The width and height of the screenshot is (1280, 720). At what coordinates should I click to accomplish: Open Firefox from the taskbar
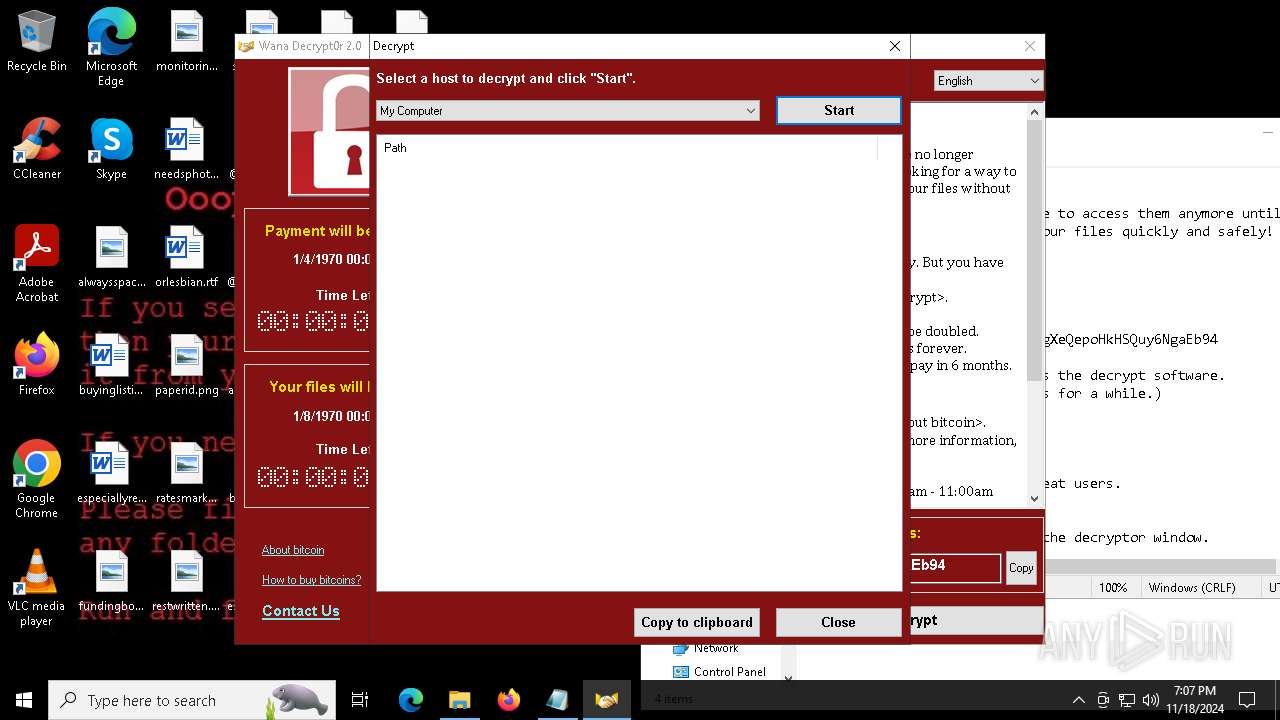pyautogui.click(x=508, y=700)
